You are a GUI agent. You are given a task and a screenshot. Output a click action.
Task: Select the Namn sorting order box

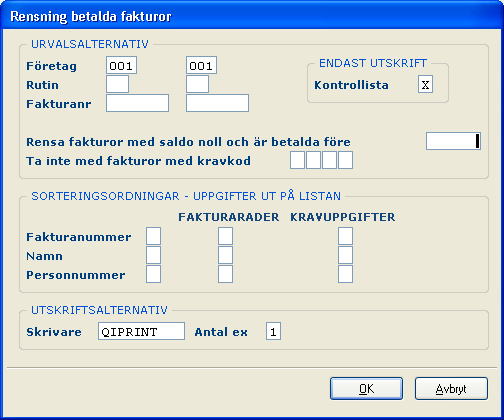[153, 255]
